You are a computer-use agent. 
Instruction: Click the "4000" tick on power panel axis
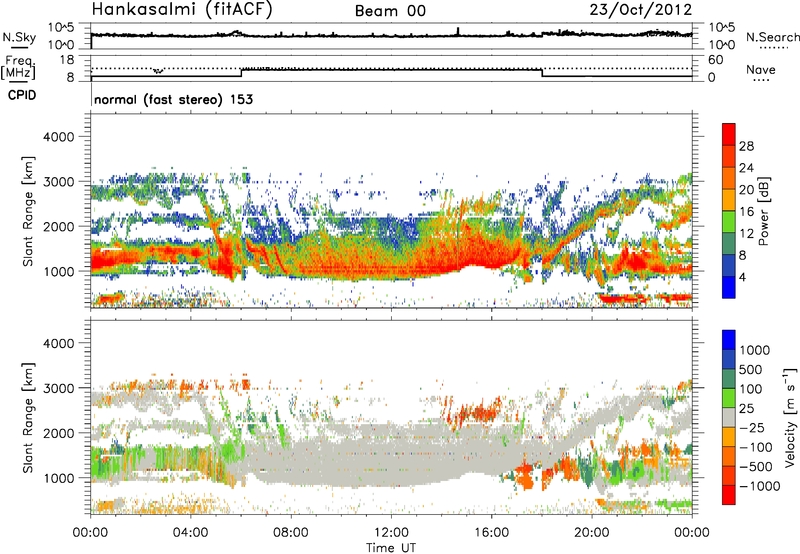click(x=58, y=137)
